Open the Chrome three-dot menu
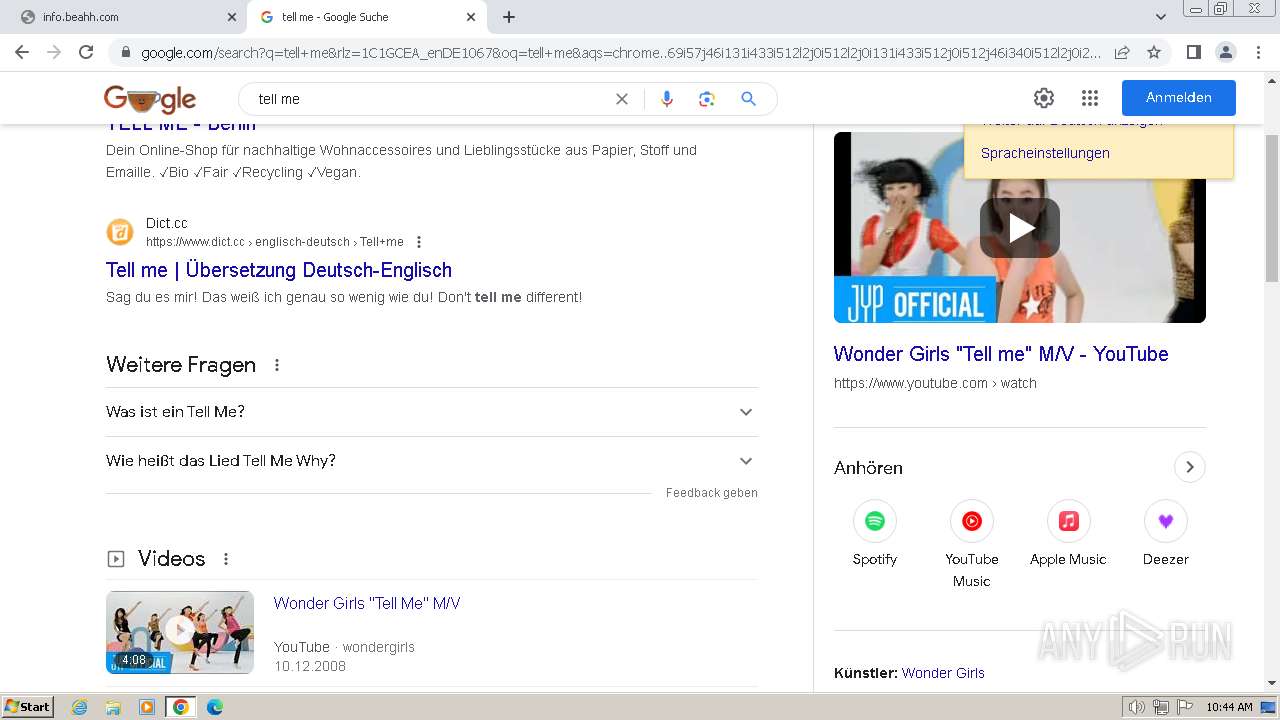This screenshot has width=1280, height=720. [1256, 52]
